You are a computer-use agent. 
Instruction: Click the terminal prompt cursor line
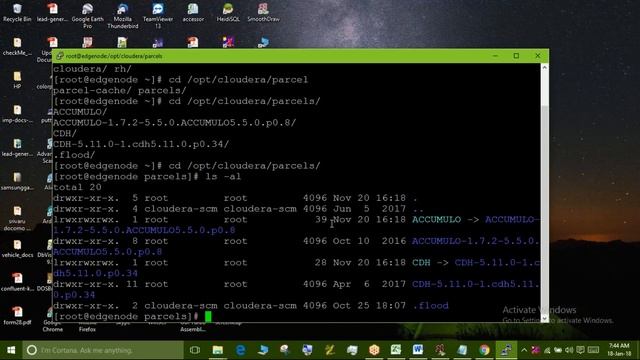point(132,316)
